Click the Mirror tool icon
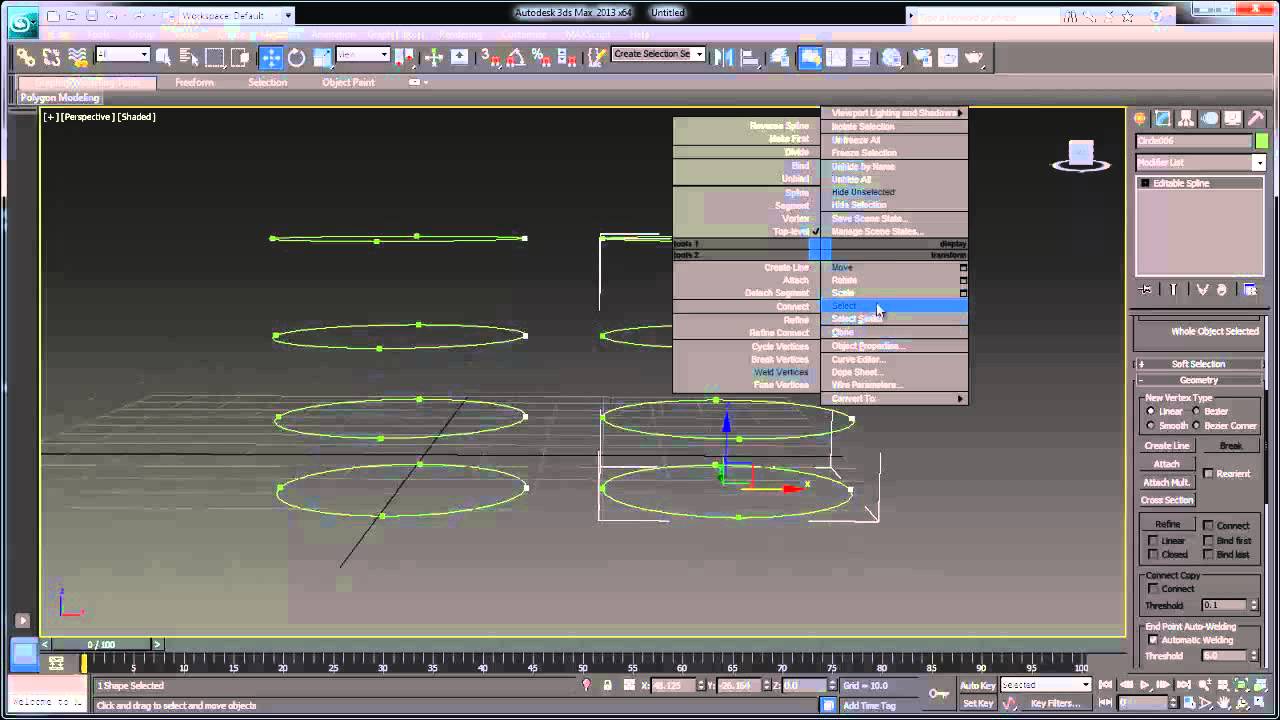 pyautogui.click(x=724, y=58)
